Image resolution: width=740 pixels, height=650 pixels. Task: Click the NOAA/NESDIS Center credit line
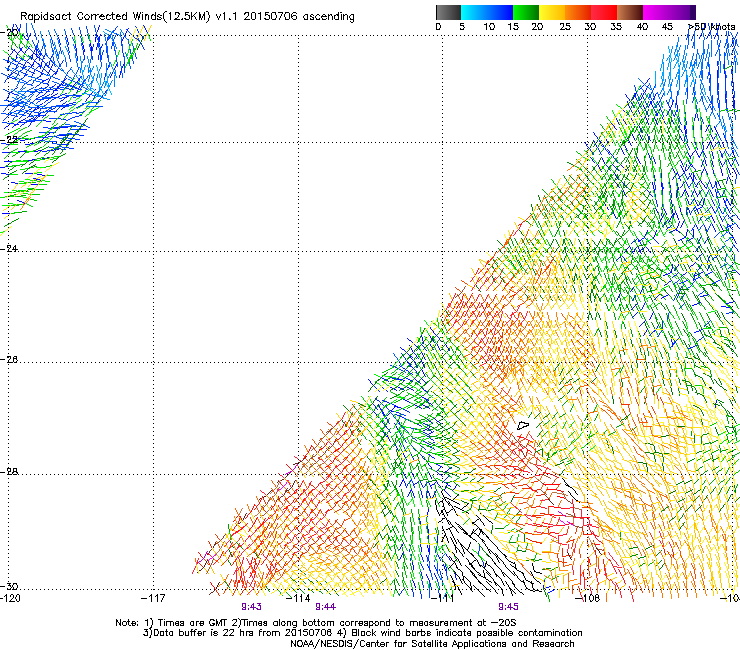click(x=432, y=644)
